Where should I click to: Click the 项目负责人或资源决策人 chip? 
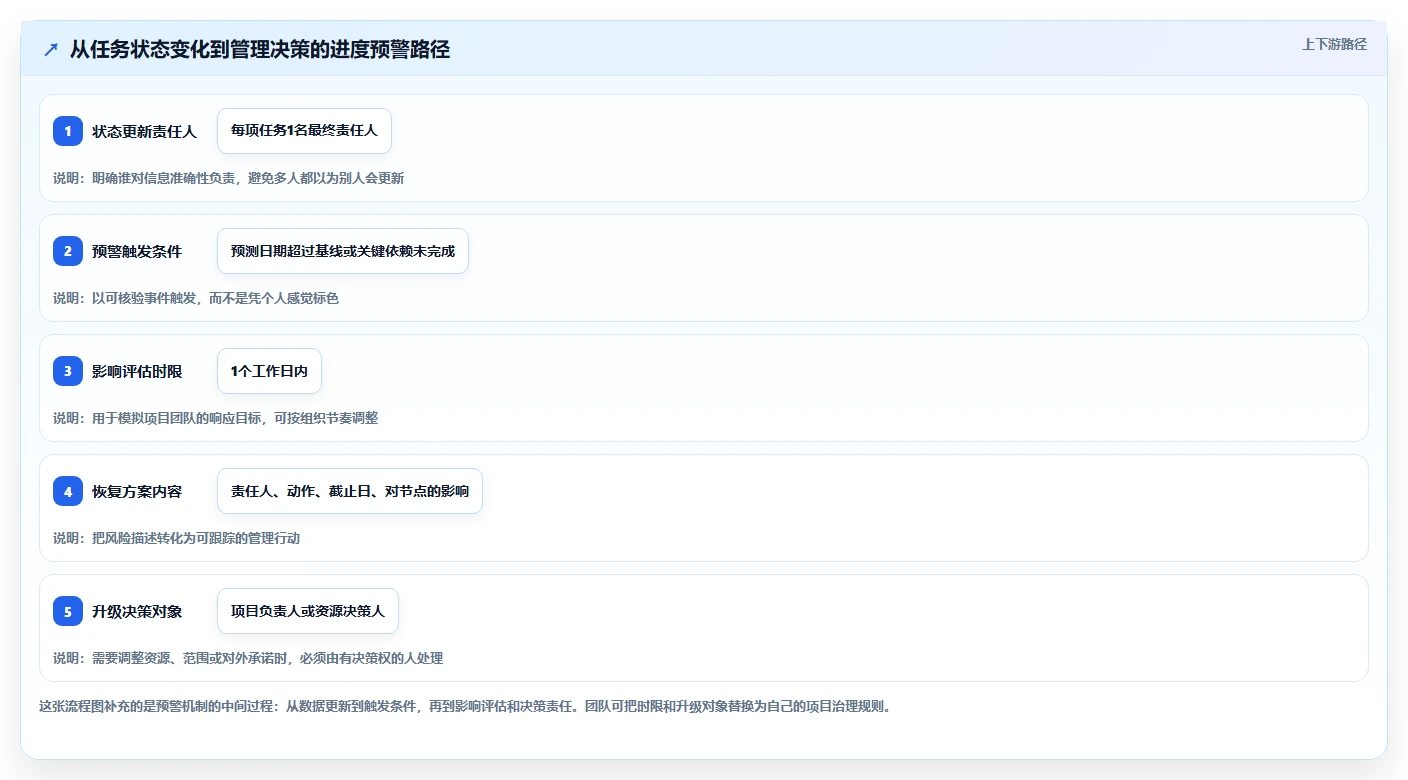(x=308, y=611)
